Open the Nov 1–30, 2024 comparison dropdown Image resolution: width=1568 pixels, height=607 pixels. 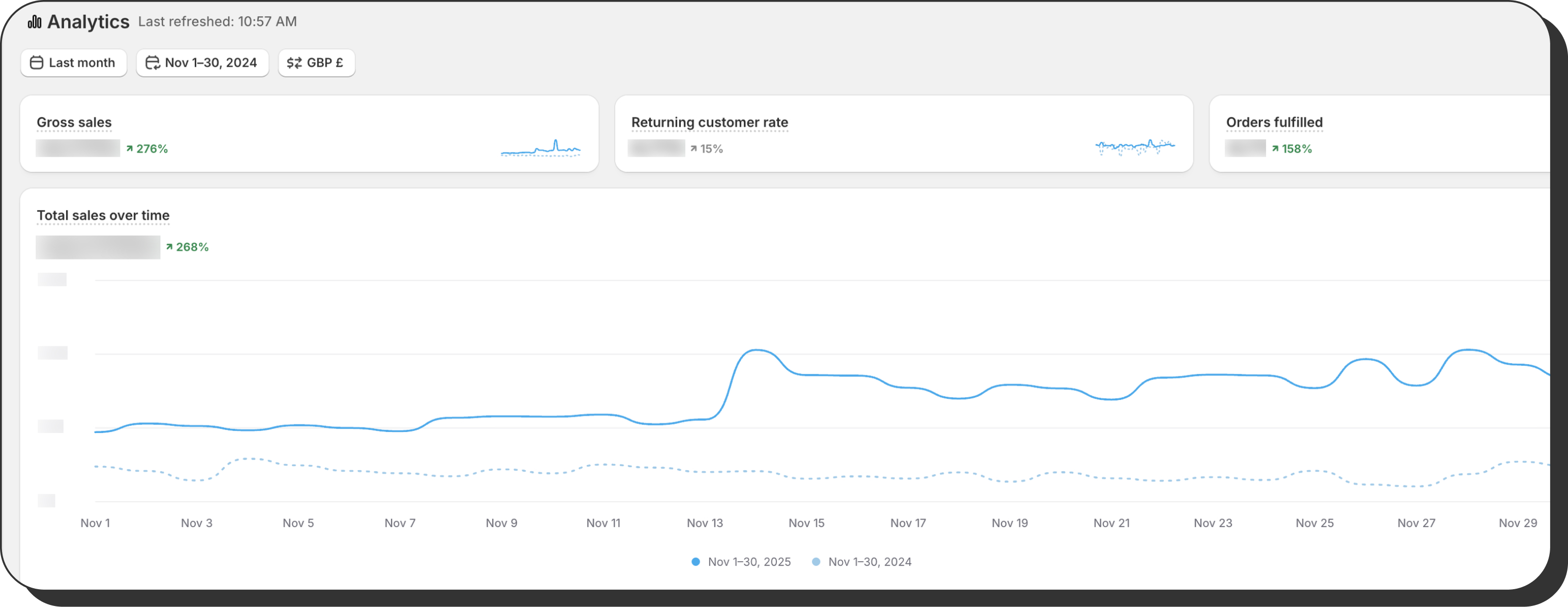coord(203,63)
